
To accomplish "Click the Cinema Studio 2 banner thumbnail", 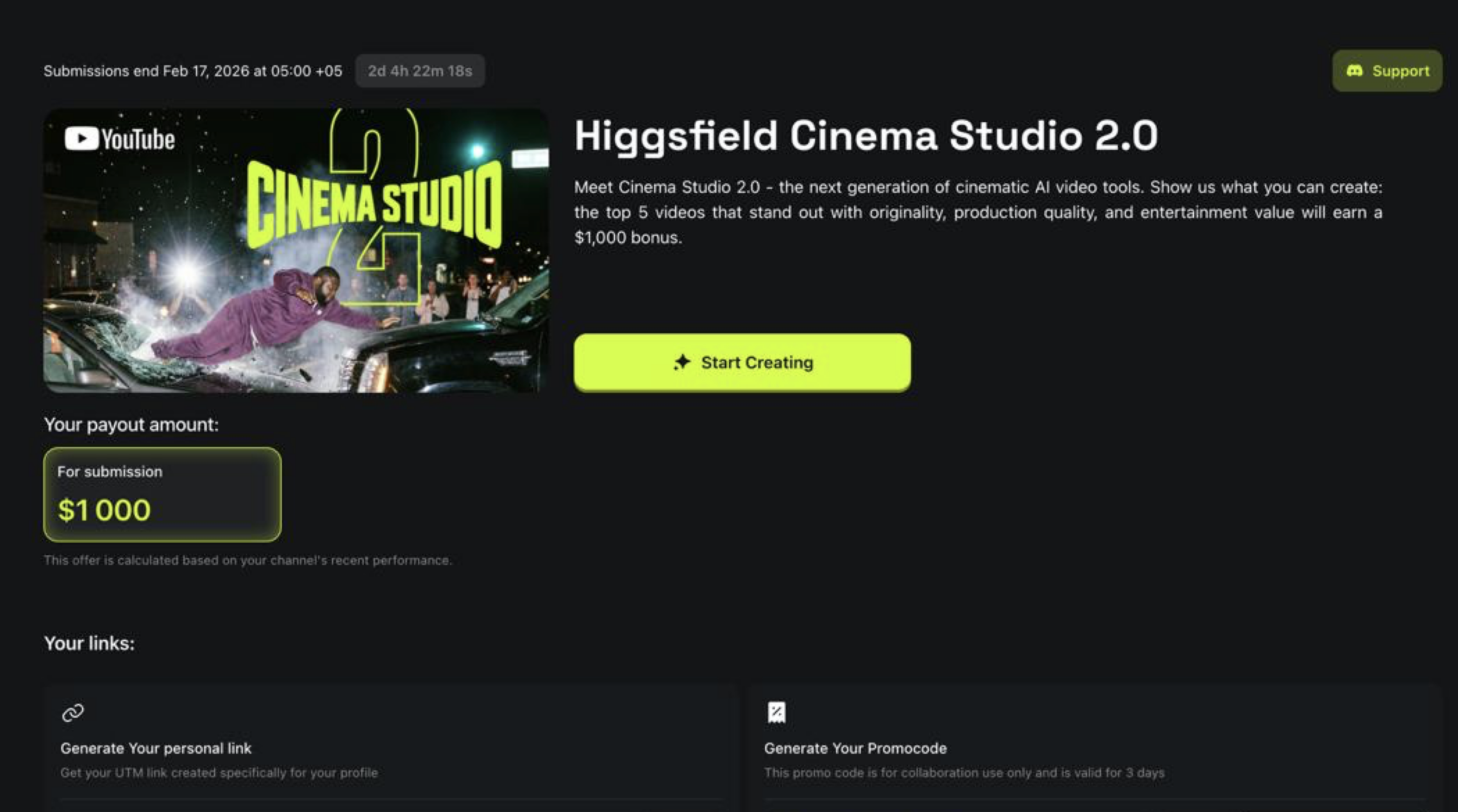I will pos(296,250).
